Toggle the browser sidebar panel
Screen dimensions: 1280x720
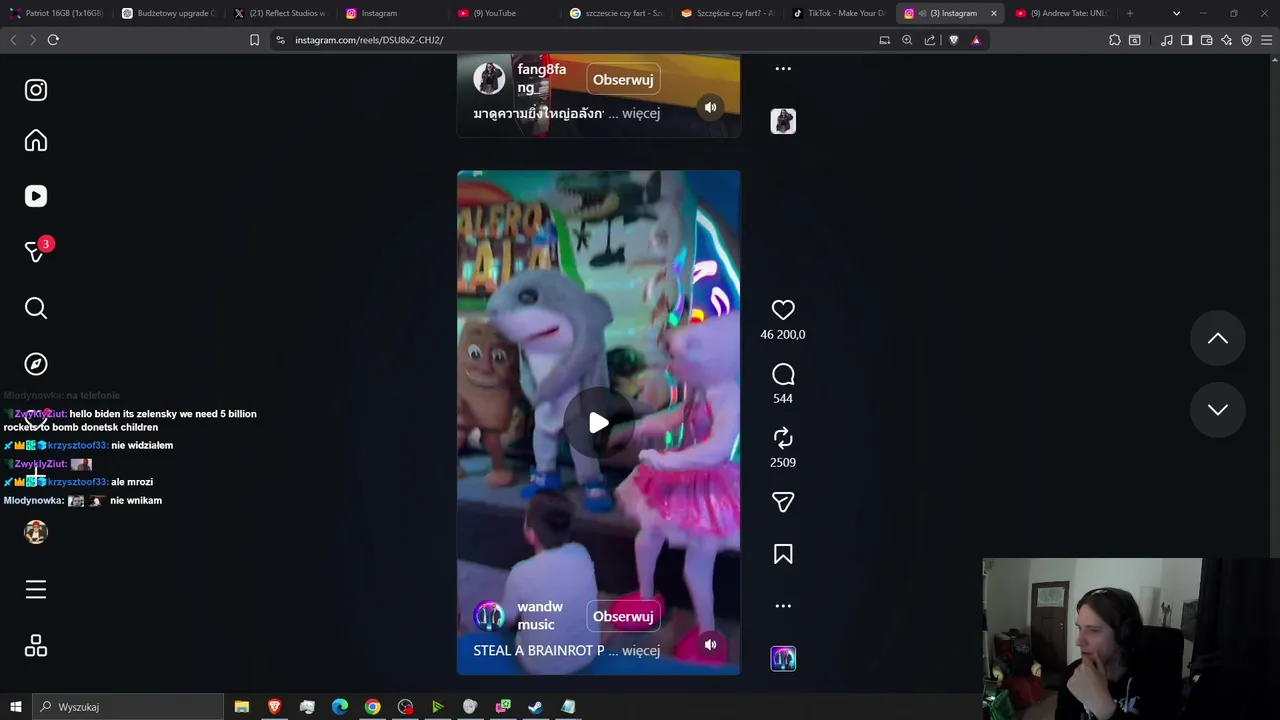click(x=1186, y=40)
